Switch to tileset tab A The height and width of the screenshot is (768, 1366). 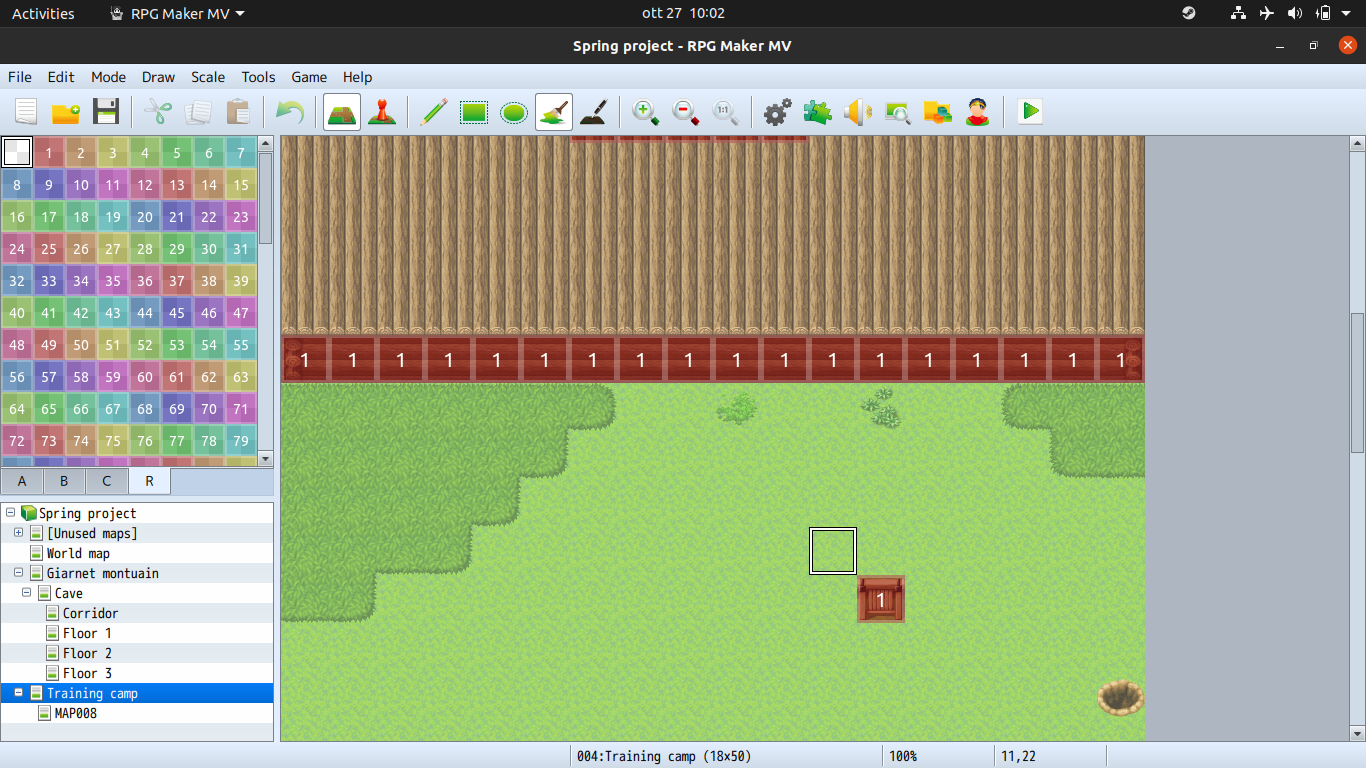tap(22, 481)
